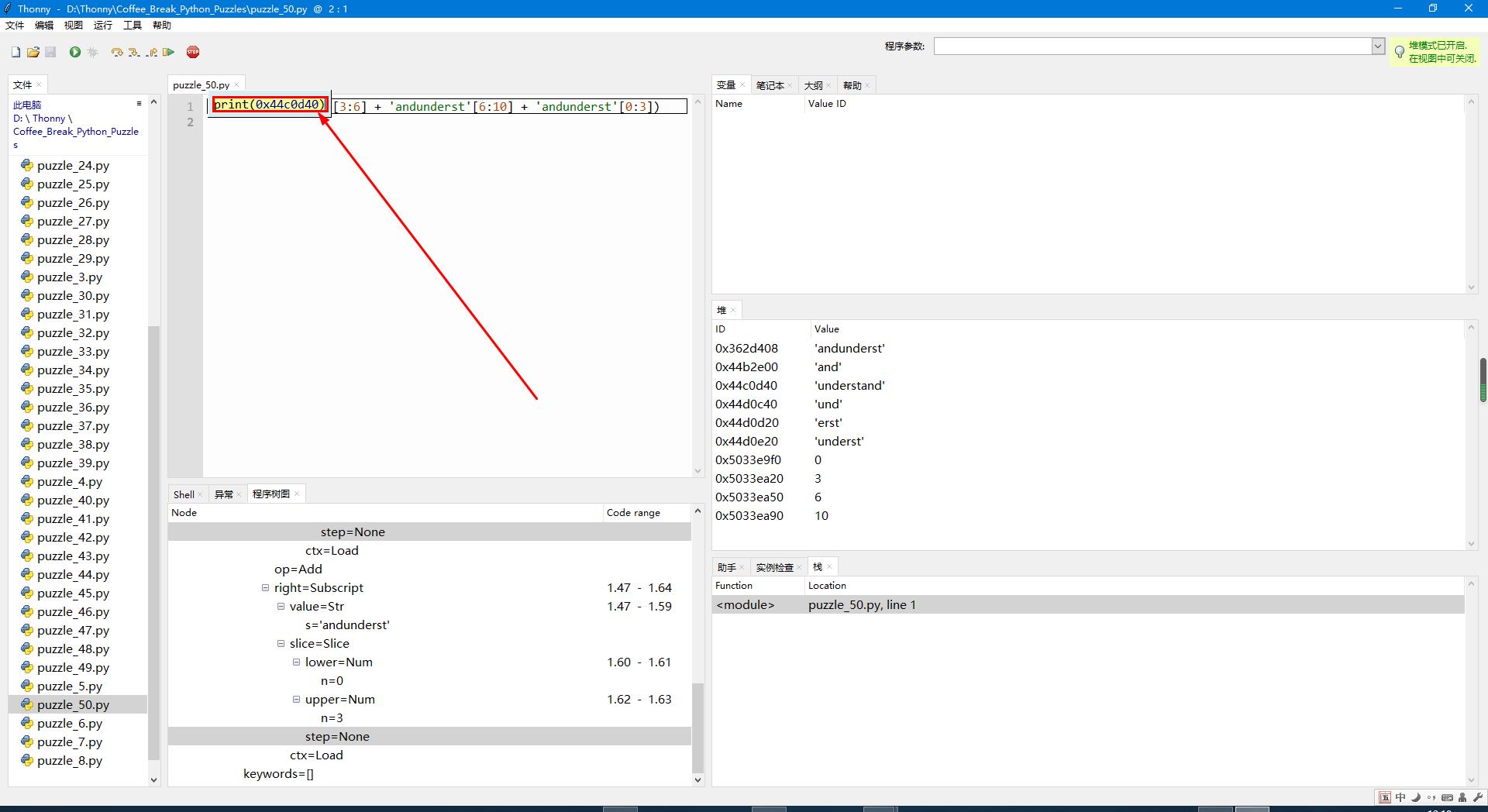Close the 程序树图 tab

[297, 494]
